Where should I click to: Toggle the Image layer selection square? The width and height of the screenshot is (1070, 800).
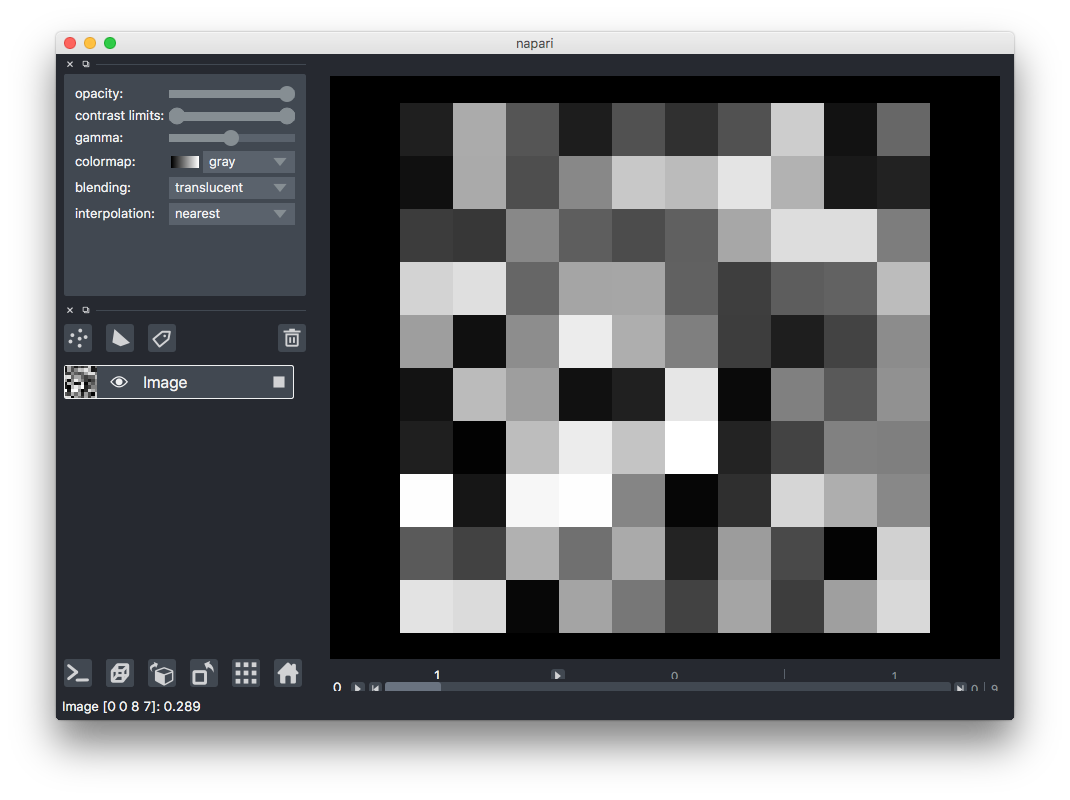[x=278, y=382]
